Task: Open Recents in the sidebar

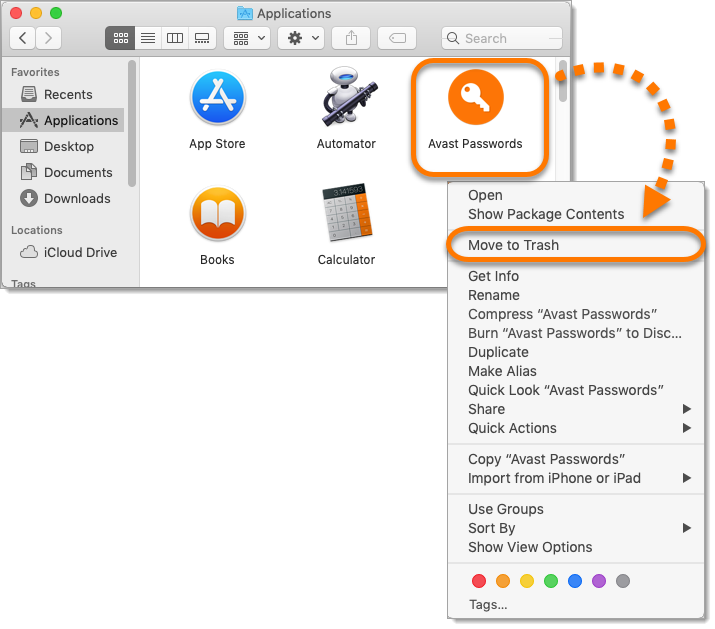Action: pyautogui.click(x=63, y=94)
